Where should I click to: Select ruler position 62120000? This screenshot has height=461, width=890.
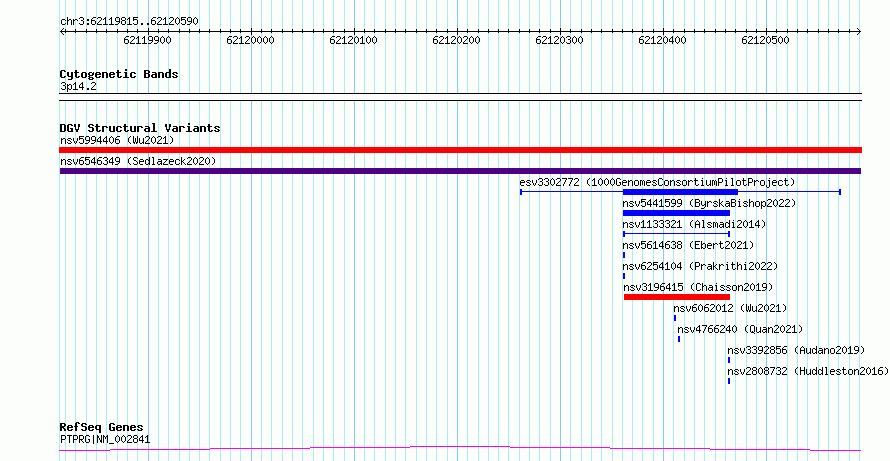pyautogui.click(x=250, y=40)
